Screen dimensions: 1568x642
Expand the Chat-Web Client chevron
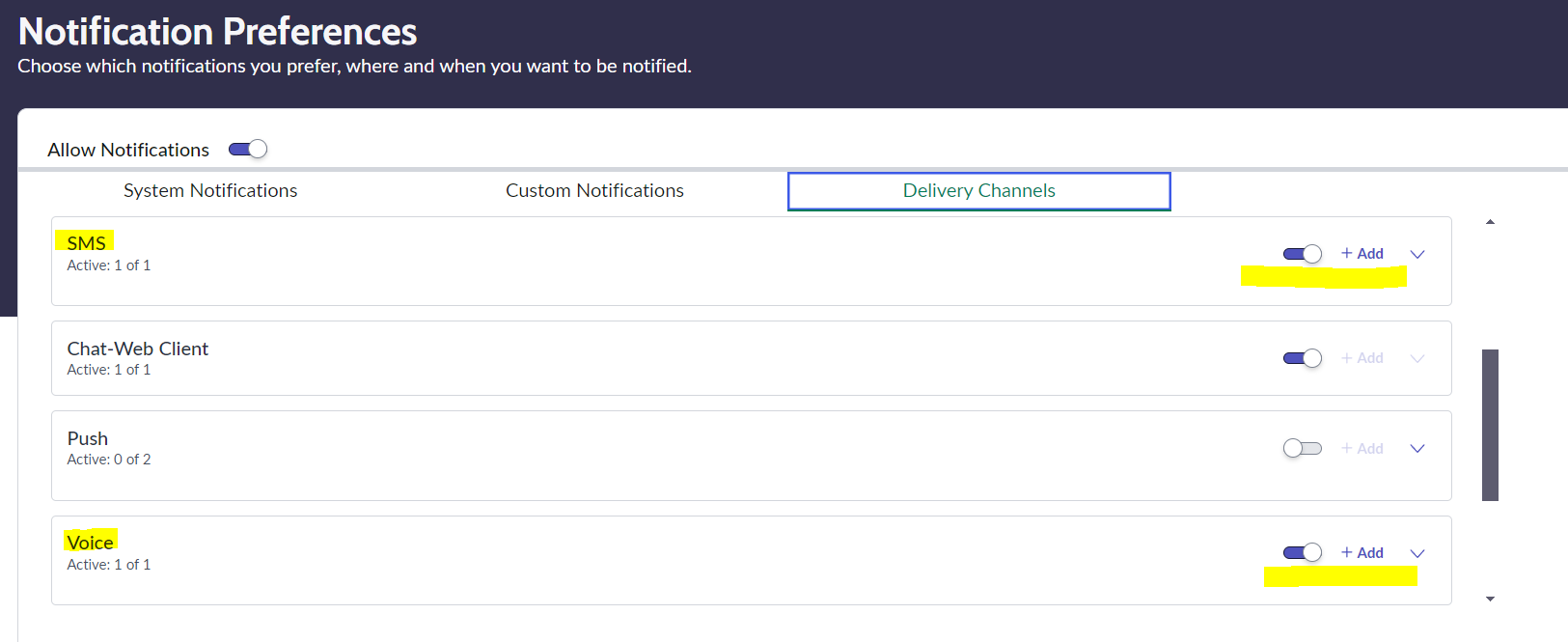[x=1417, y=358]
